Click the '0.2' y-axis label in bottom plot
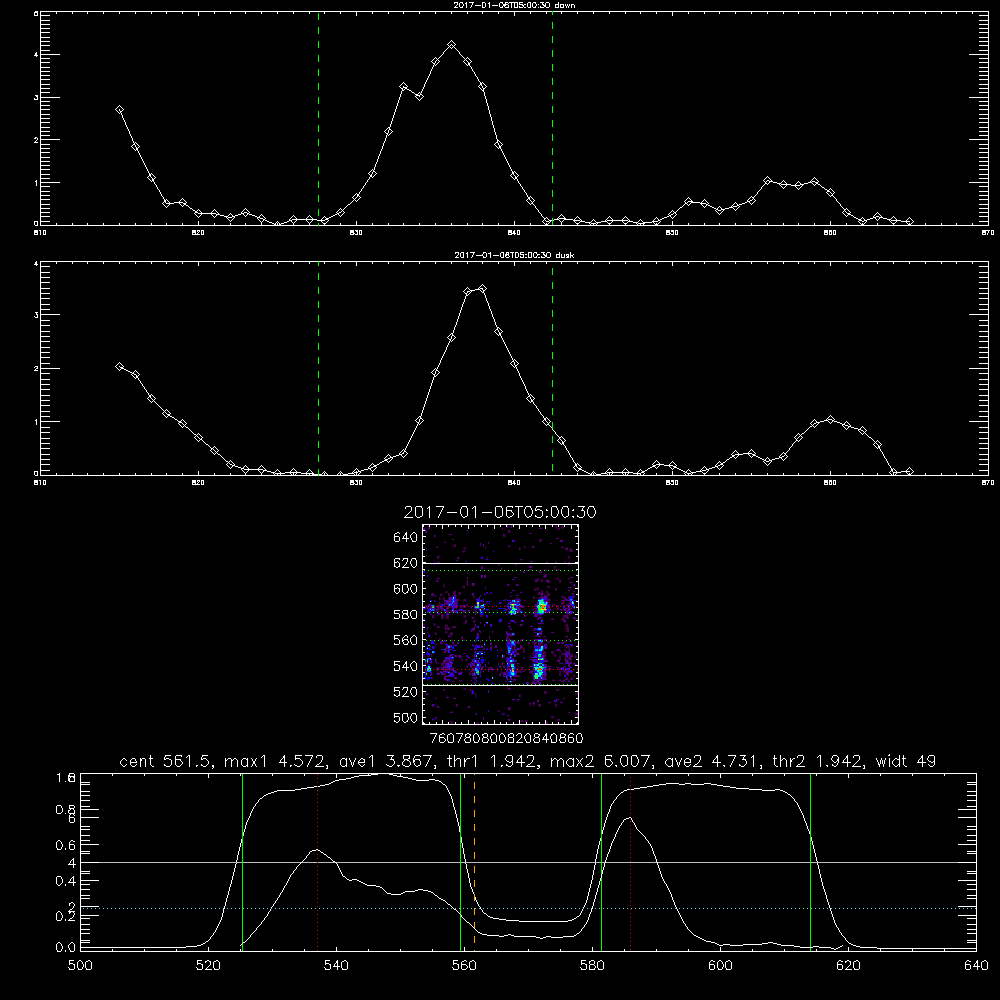 point(66,917)
